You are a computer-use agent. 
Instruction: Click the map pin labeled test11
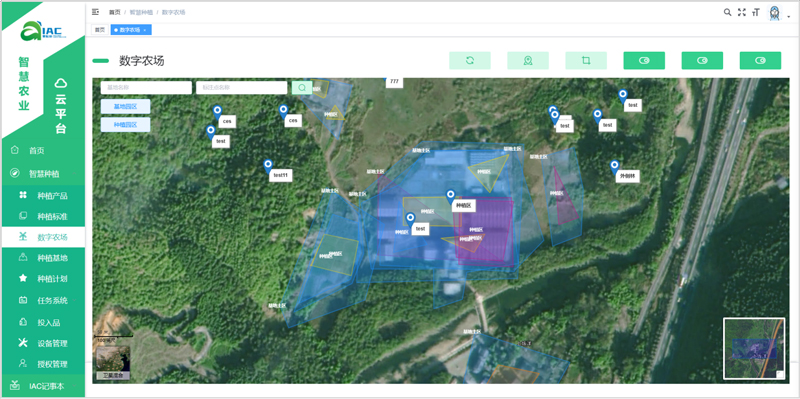tap(268, 166)
